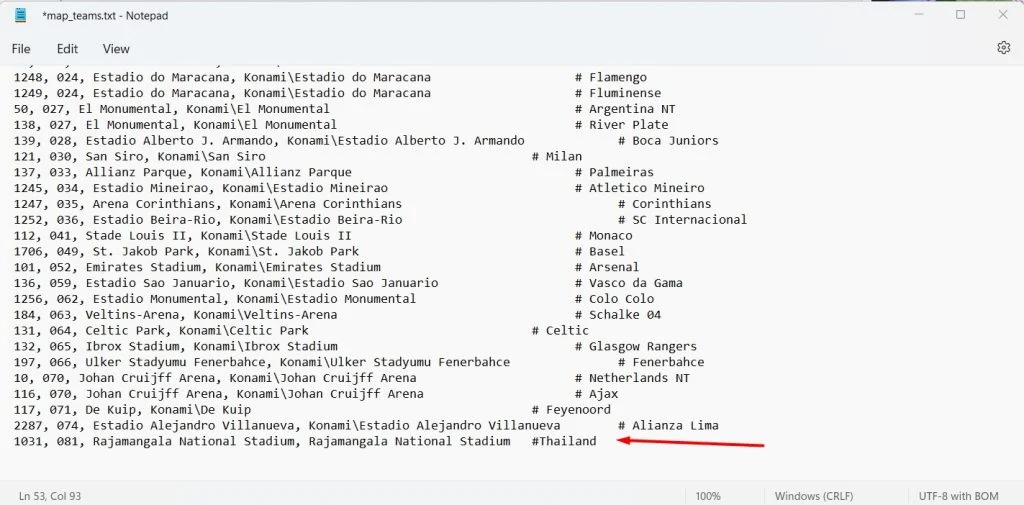Image resolution: width=1024 pixels, height=505 pixels.
Task: Click the text '# Palmeiras'
Action: point(614,172)
